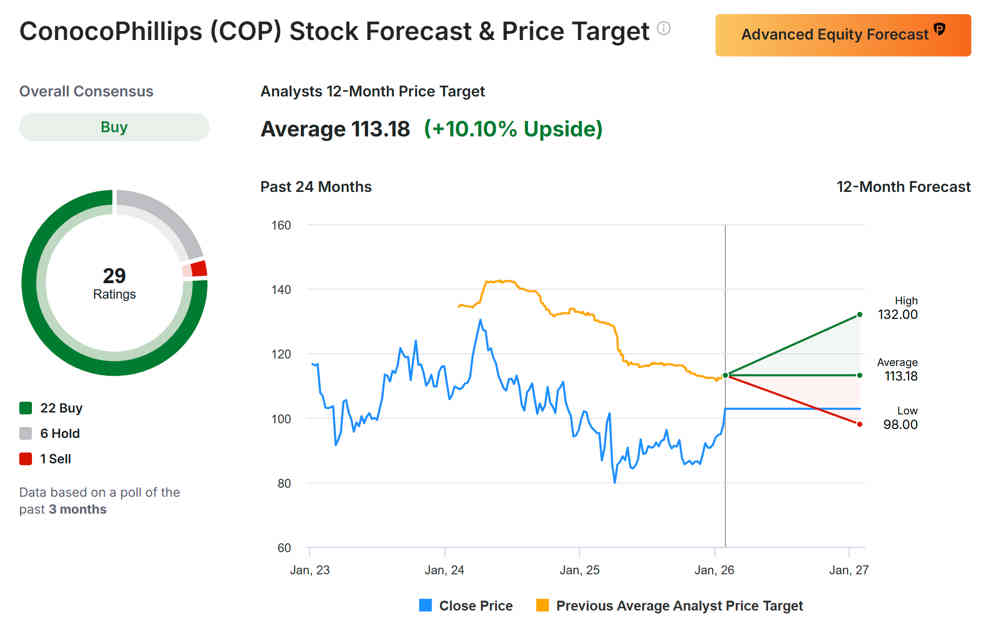Toggle the orange Previous Average Analyst Price Target swatch
The height and width of the screenshot is (635, 1000).
tap(543, 606)
